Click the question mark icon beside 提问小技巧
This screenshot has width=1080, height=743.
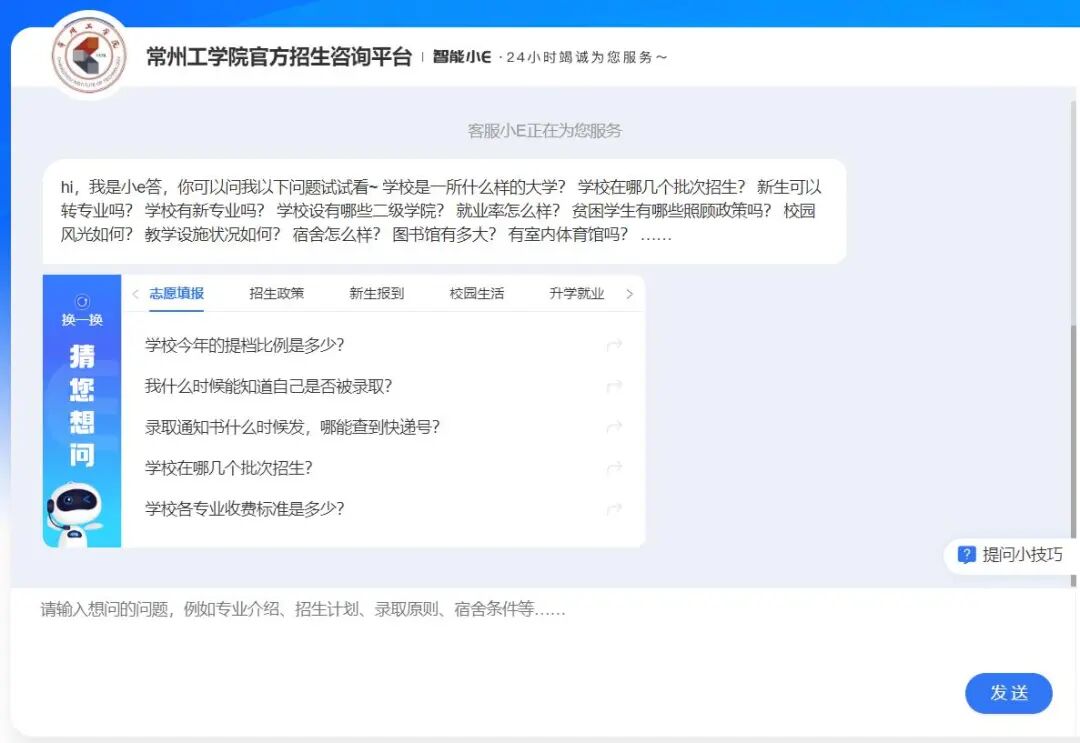point(966,554)
